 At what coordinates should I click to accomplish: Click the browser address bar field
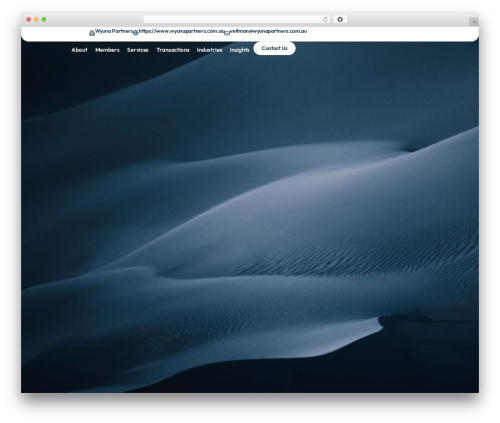pos(237,19)
